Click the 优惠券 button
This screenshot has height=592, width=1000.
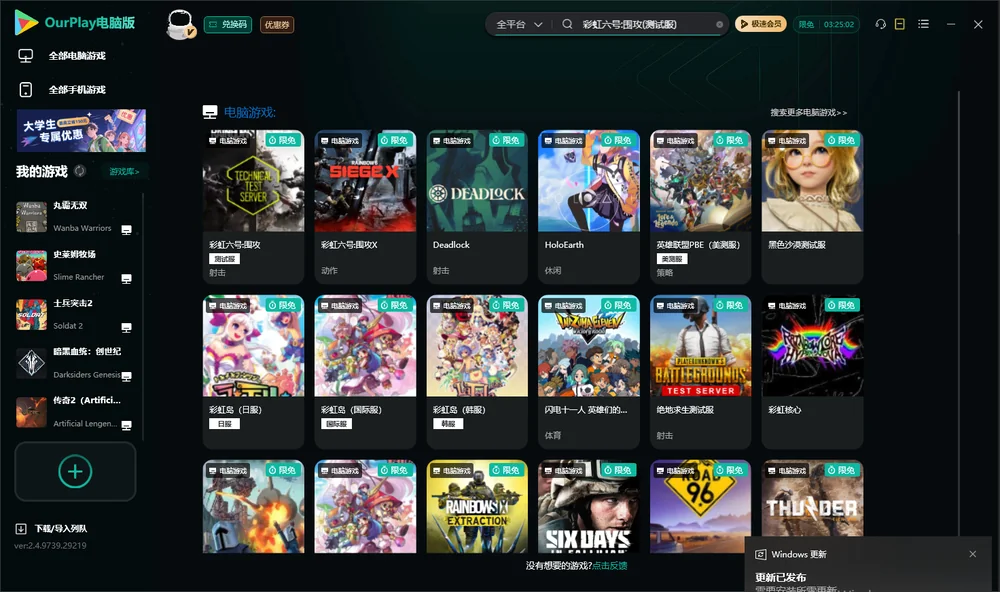pos(277,25)
